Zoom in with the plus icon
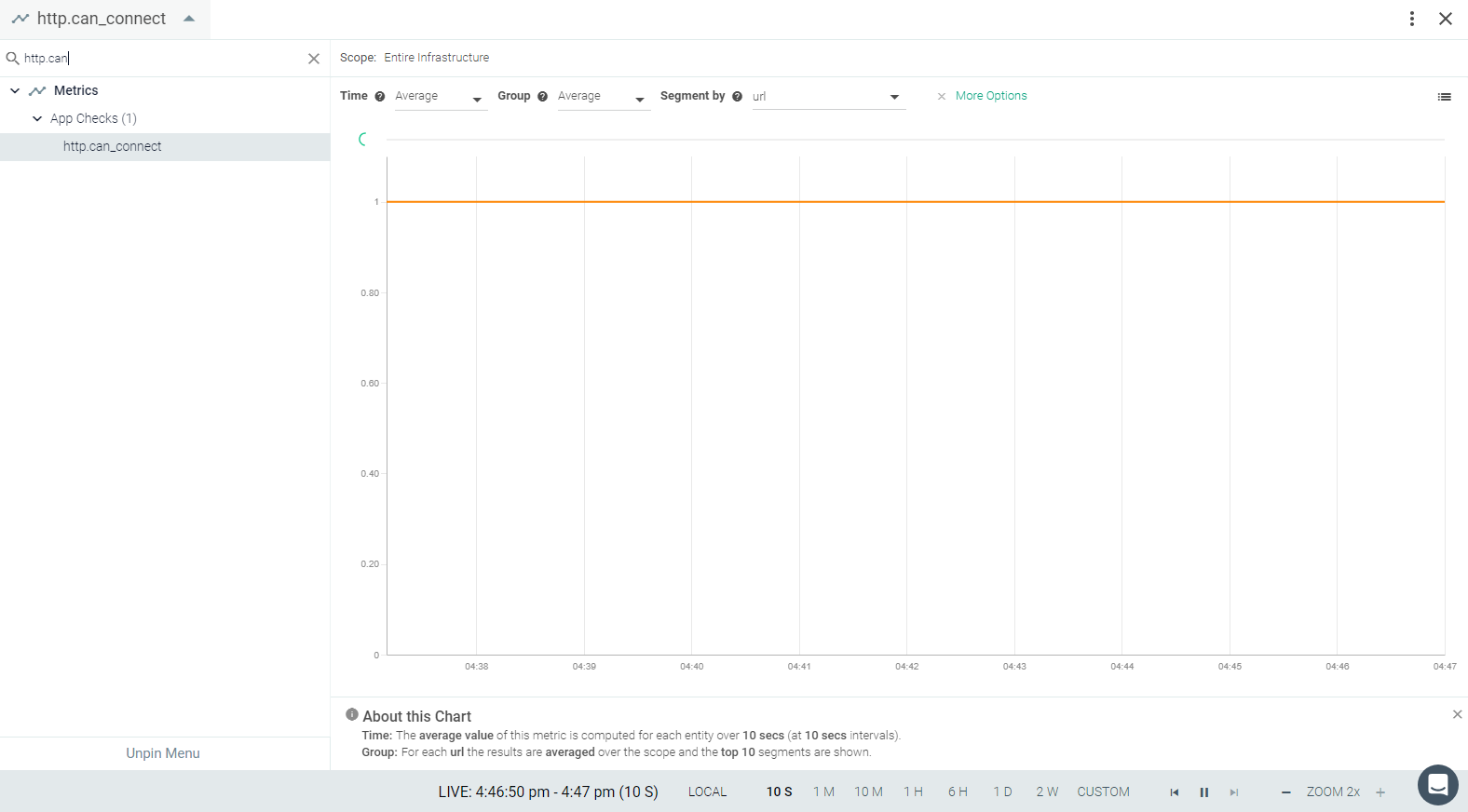 (1380, 792)
